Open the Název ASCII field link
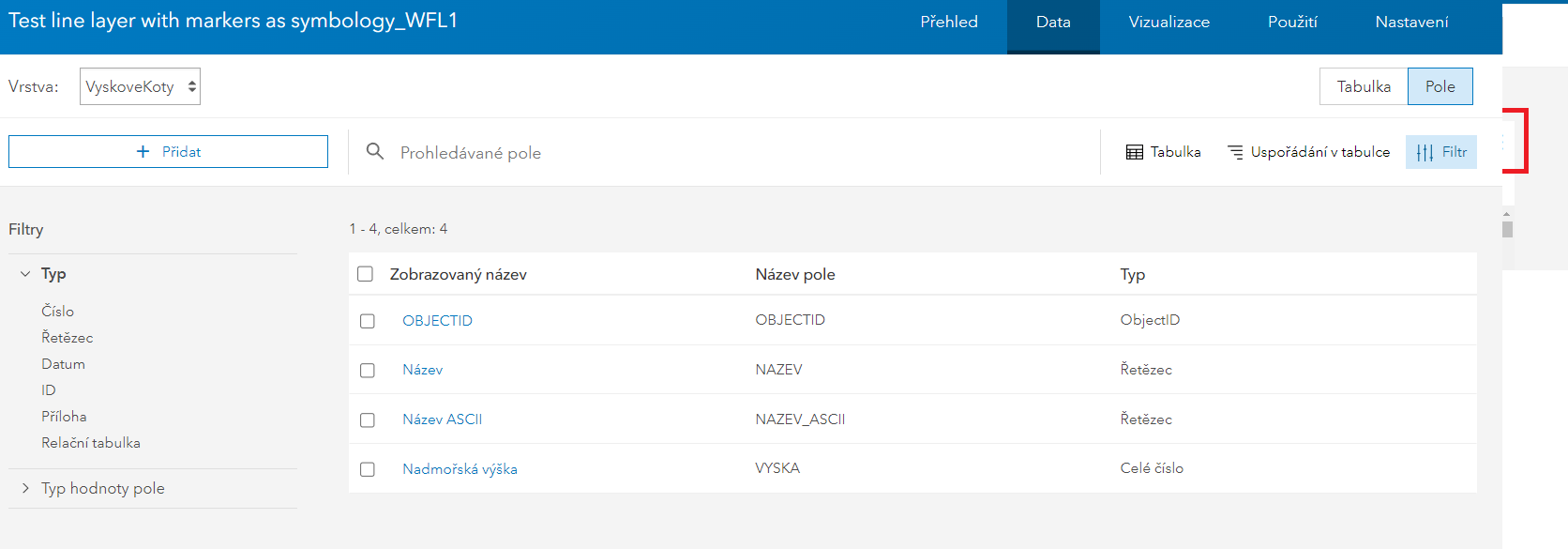The height and width of the screenshot is (549, 1568). point(442,419)
